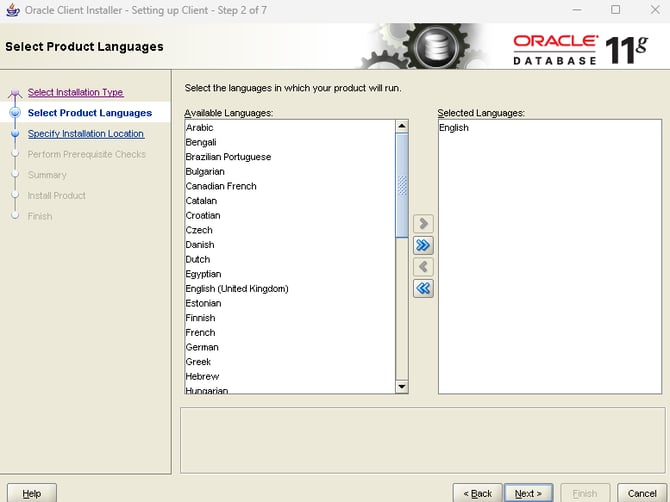This screenshot has width=670, height=502.
Task: Select Brazilian Portuguese in Available Languages
Action: click(228, 157)
